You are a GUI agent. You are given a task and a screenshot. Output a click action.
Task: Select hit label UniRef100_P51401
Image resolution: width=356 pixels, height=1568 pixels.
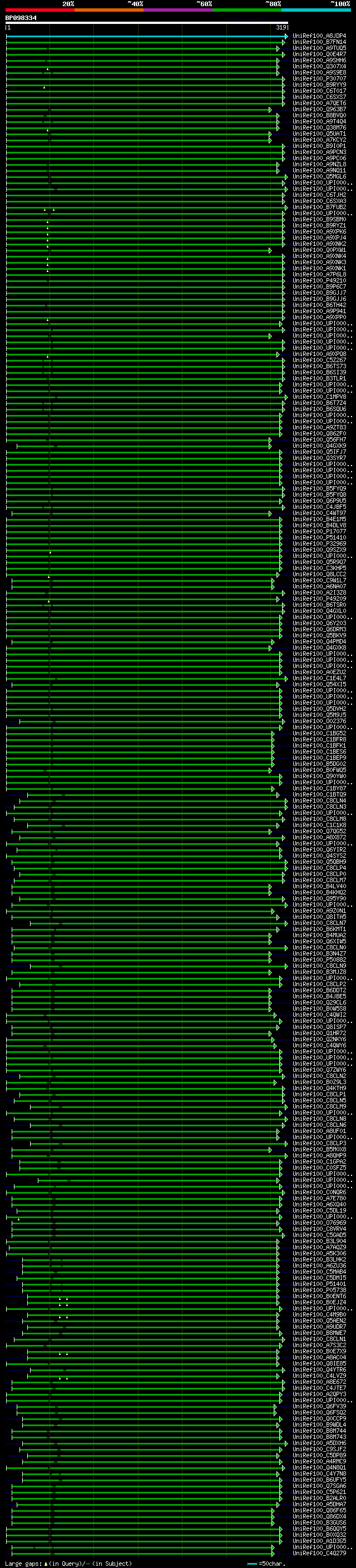(319, 1284)
